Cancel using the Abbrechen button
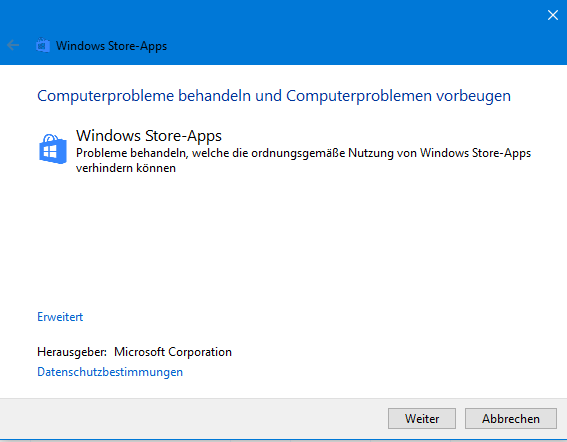567x442 pixels. (511, 418)
